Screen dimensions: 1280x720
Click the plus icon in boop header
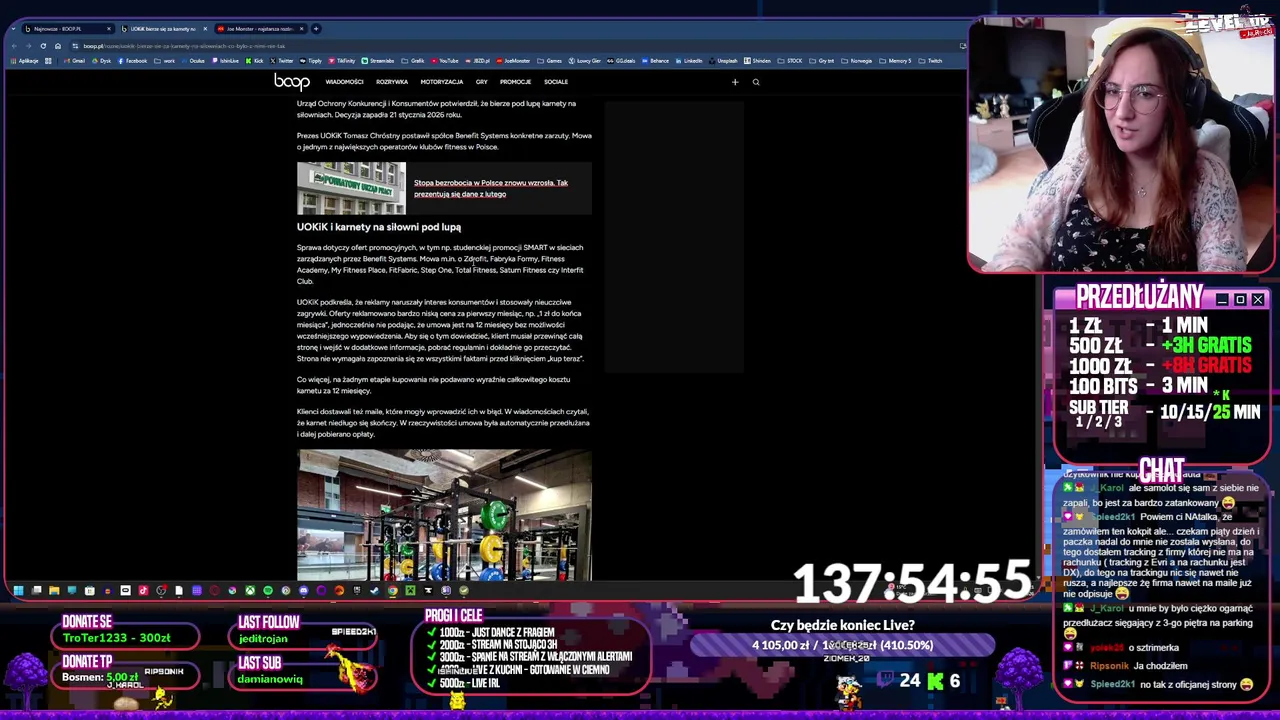coord(735,82)
